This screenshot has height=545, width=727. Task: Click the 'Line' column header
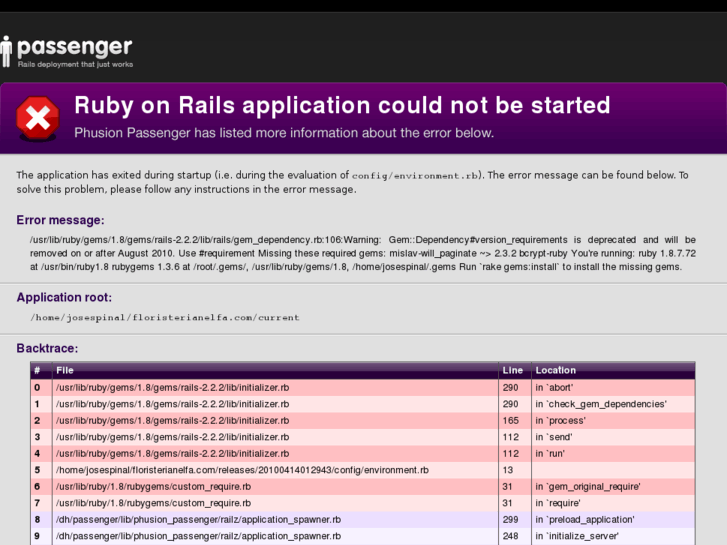[x=513, y=370]
